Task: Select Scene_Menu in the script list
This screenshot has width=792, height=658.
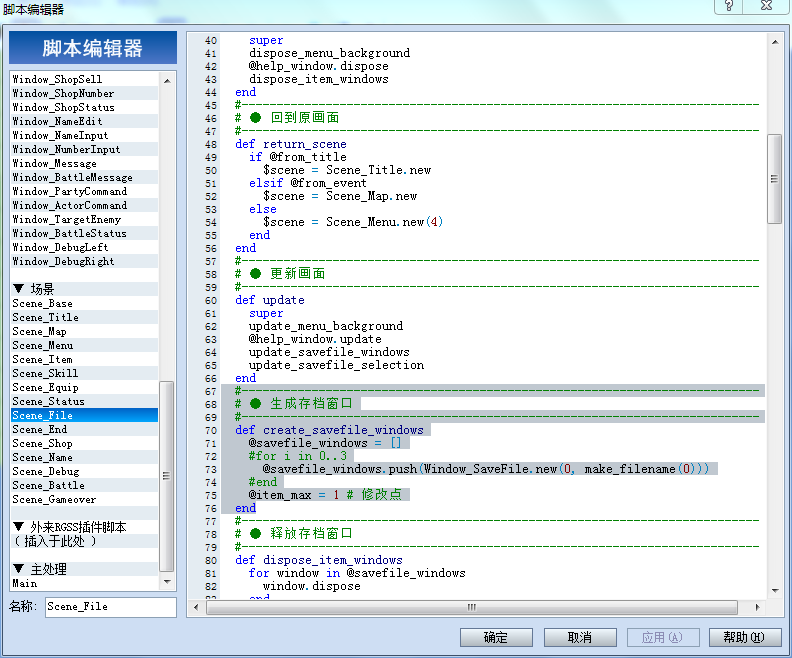Action: click(x=84, y=345)
